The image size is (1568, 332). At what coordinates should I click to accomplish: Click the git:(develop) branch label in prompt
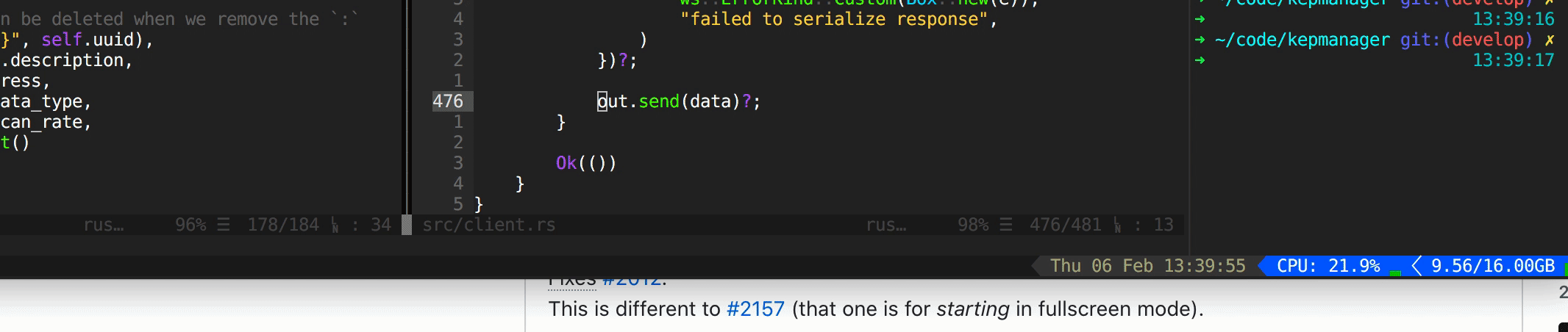1466,40
